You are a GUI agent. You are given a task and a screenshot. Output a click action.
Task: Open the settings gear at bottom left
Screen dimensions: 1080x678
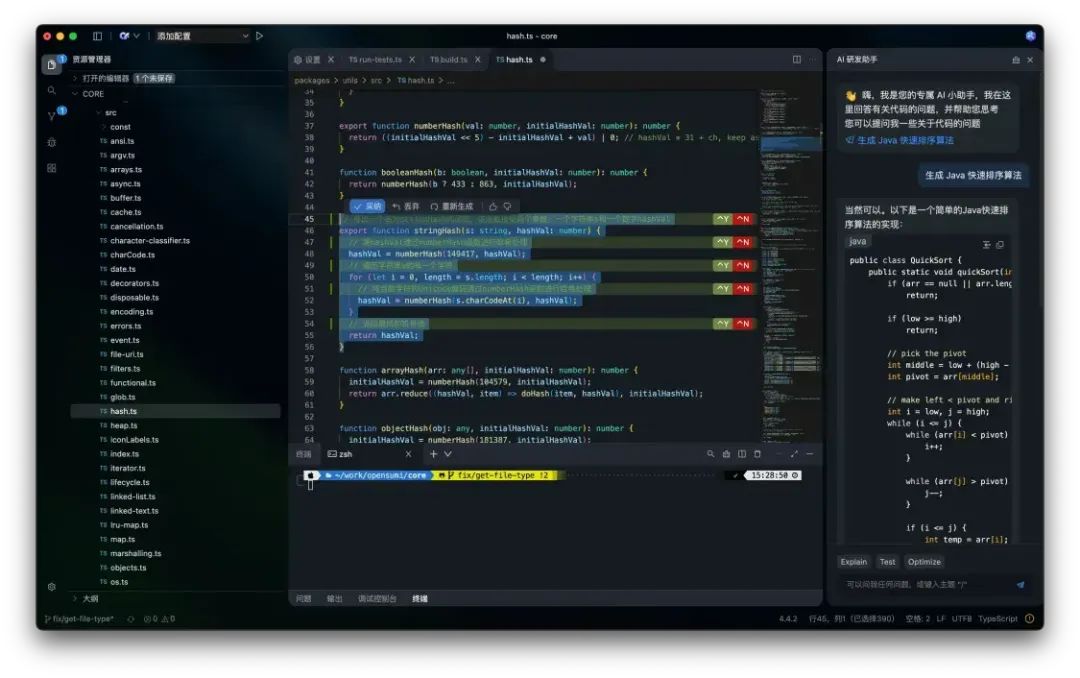(53, 588)
